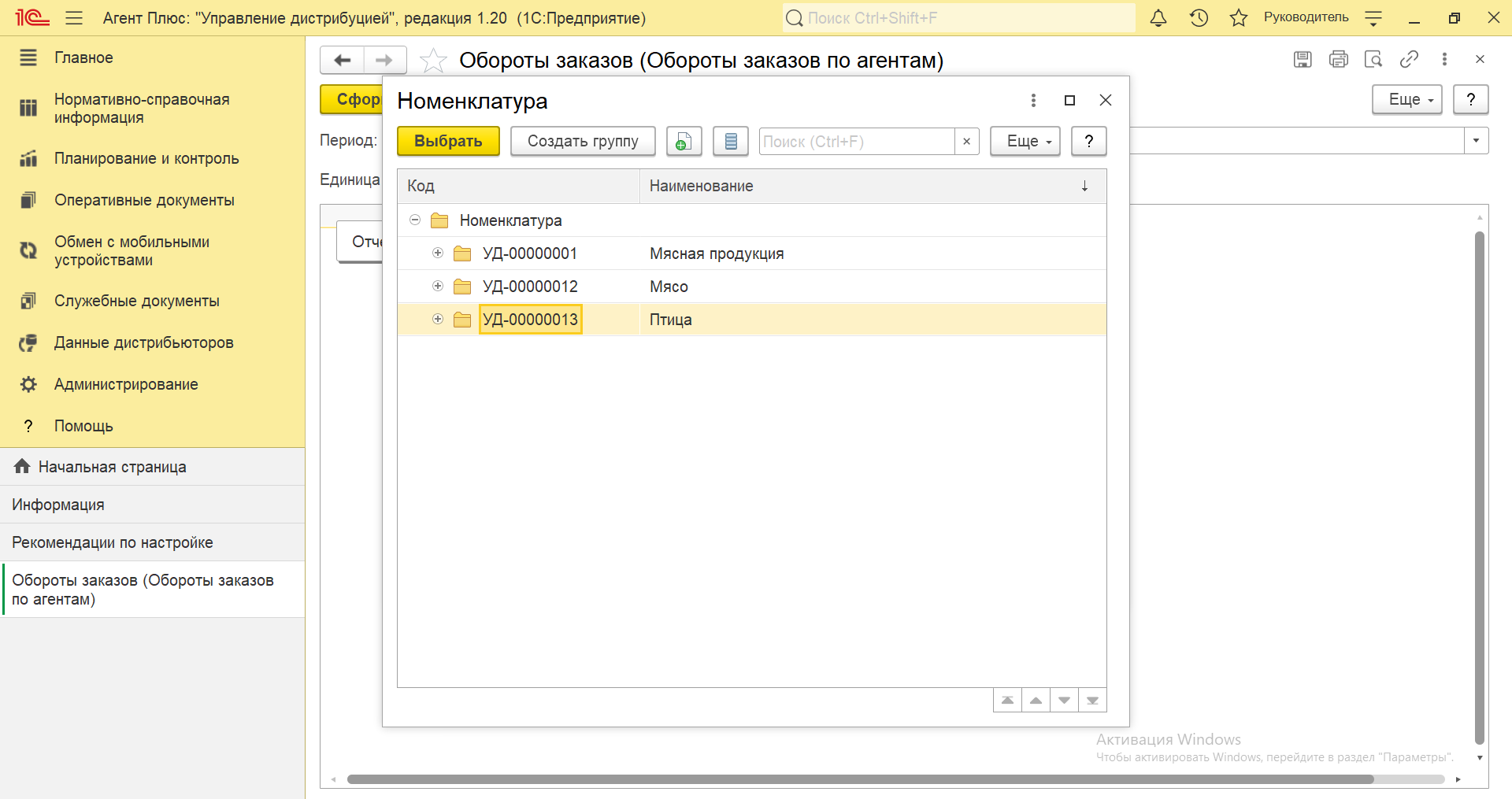Sort by Наименование column header
1512x799 pixels.
tap(873, 186)
